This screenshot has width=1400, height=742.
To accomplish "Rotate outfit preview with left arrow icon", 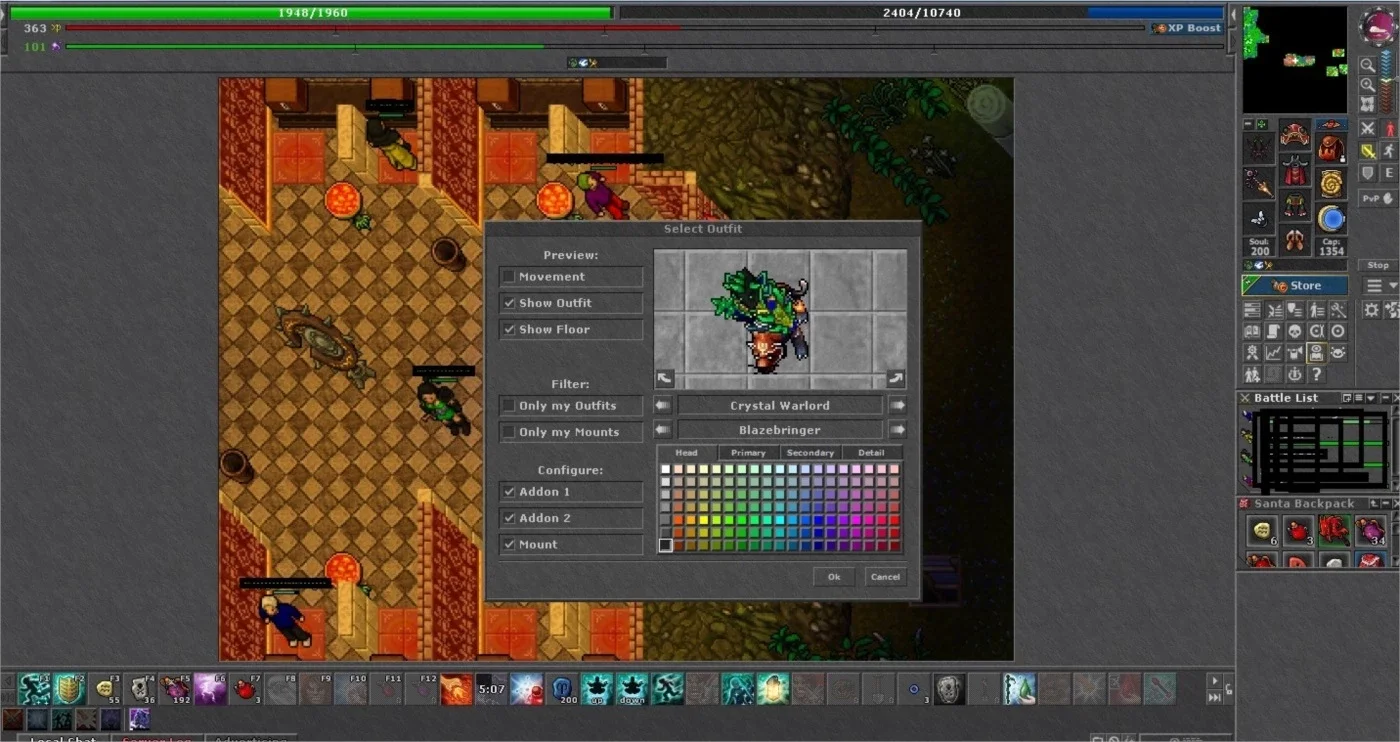I will click(665, 378).
